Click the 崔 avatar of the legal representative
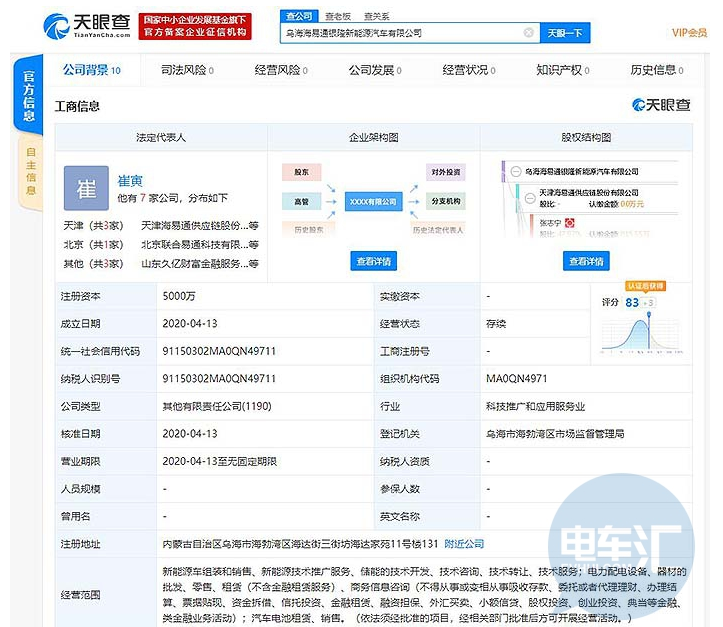This screenshot has height=627, width=723. (x=85, y=187)
